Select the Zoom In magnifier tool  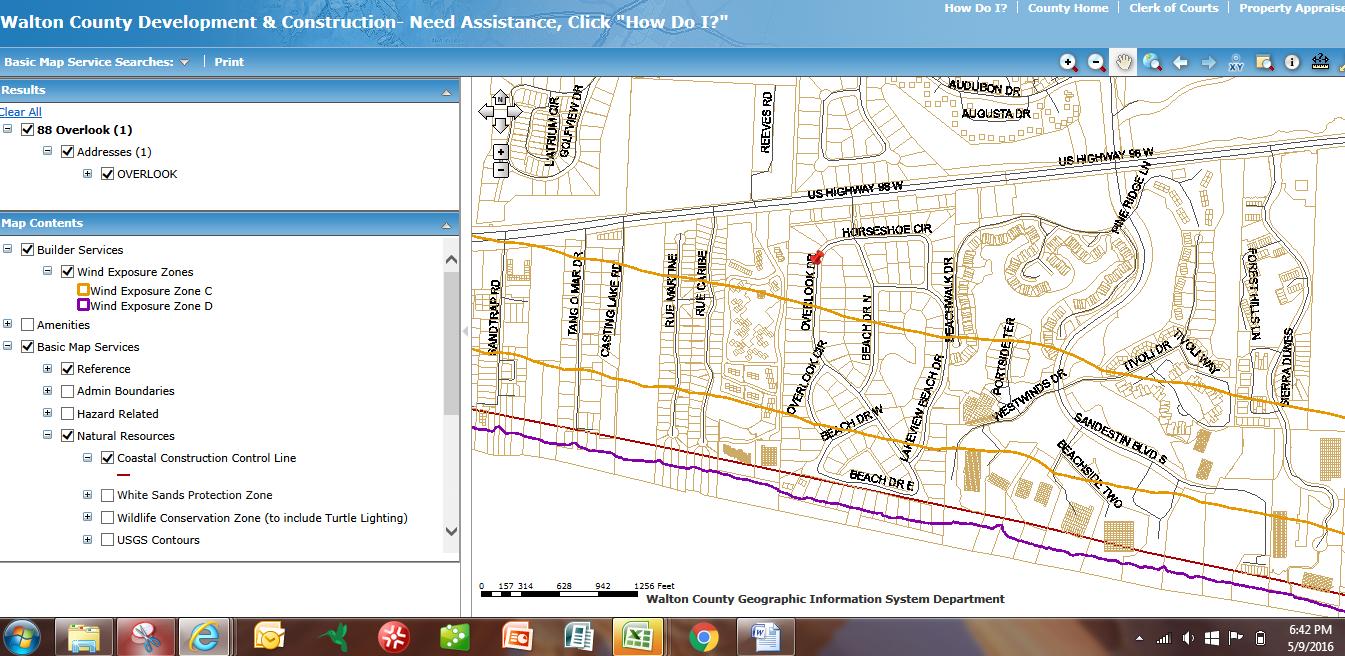click(1068, 62)
